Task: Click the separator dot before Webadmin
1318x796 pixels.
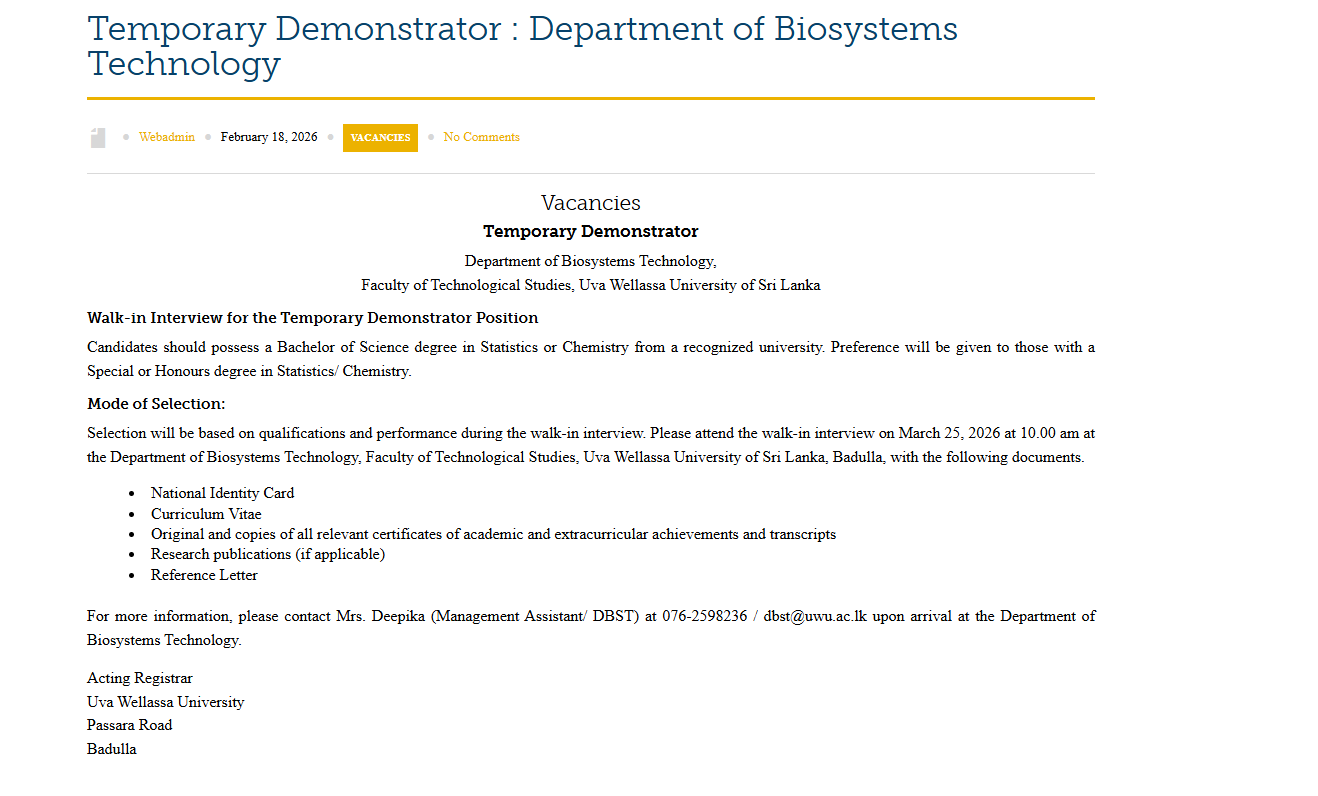Action: point(125,137)
